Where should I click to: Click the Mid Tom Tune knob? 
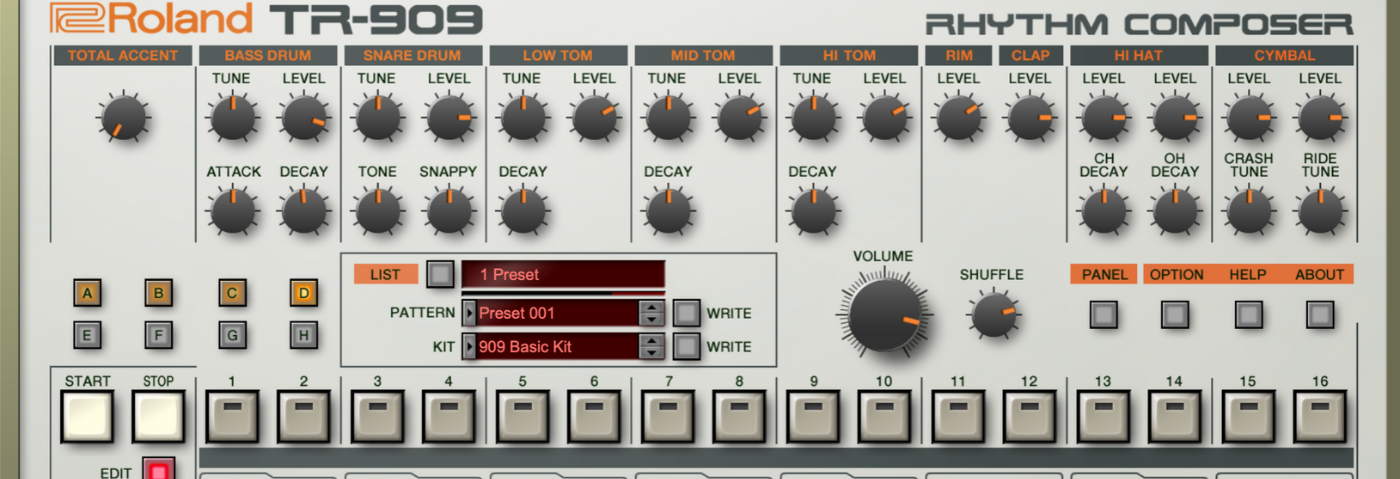click(x=667, y=118)
